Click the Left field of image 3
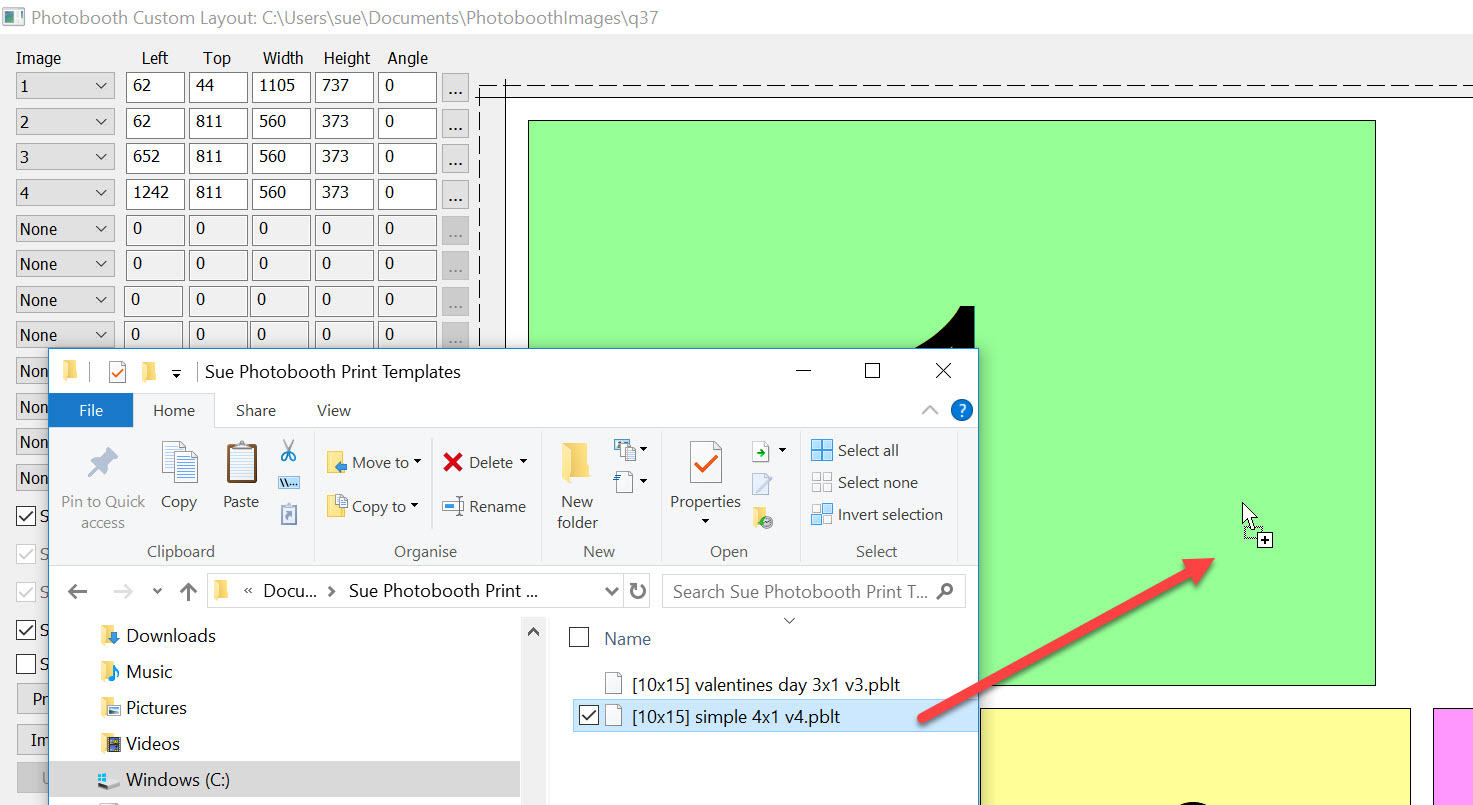This screenshot has height=805, width=1473. 155,157
